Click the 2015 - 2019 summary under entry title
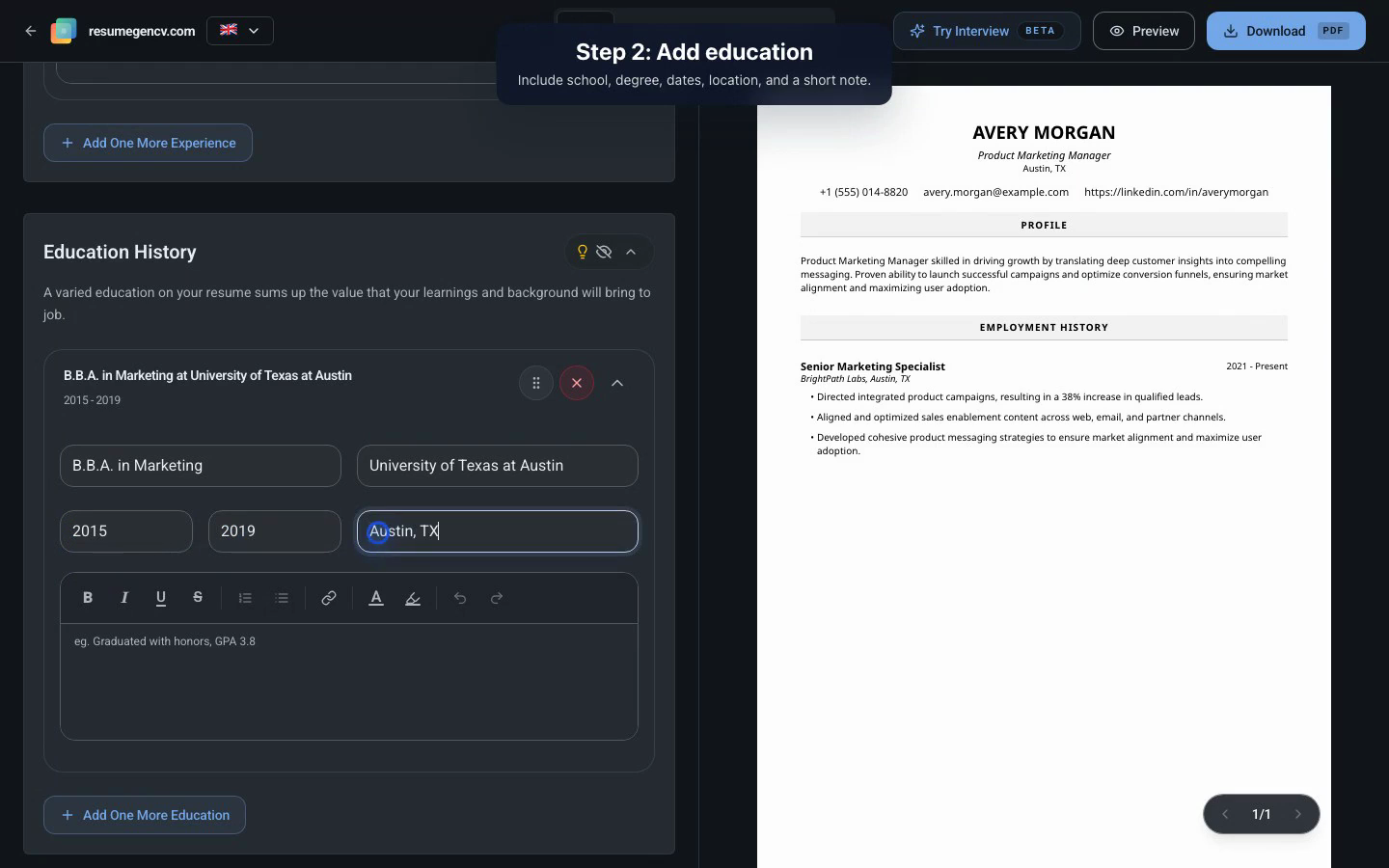 coord(92,400)
